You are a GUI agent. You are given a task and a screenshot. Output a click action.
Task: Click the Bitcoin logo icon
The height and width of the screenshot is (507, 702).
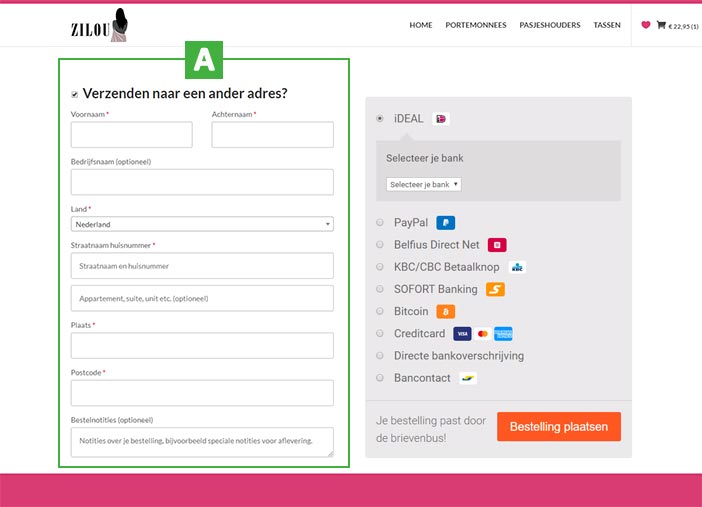point(445,312)
